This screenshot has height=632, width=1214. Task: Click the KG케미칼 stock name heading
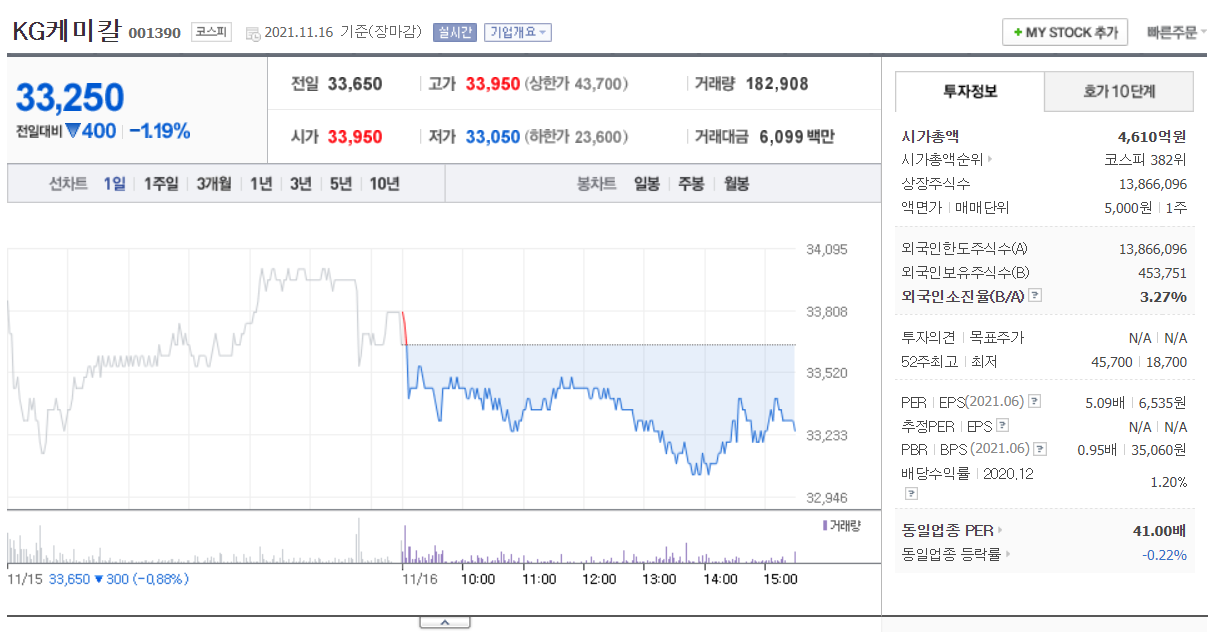coord(66,31)
